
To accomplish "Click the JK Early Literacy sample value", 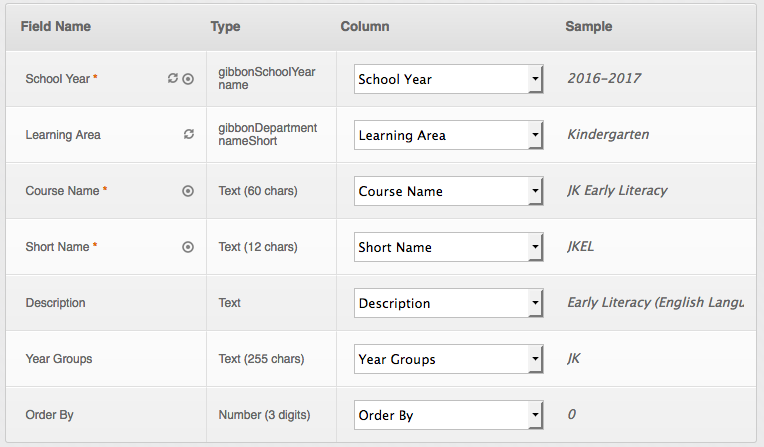I will (x=617, y=191).
